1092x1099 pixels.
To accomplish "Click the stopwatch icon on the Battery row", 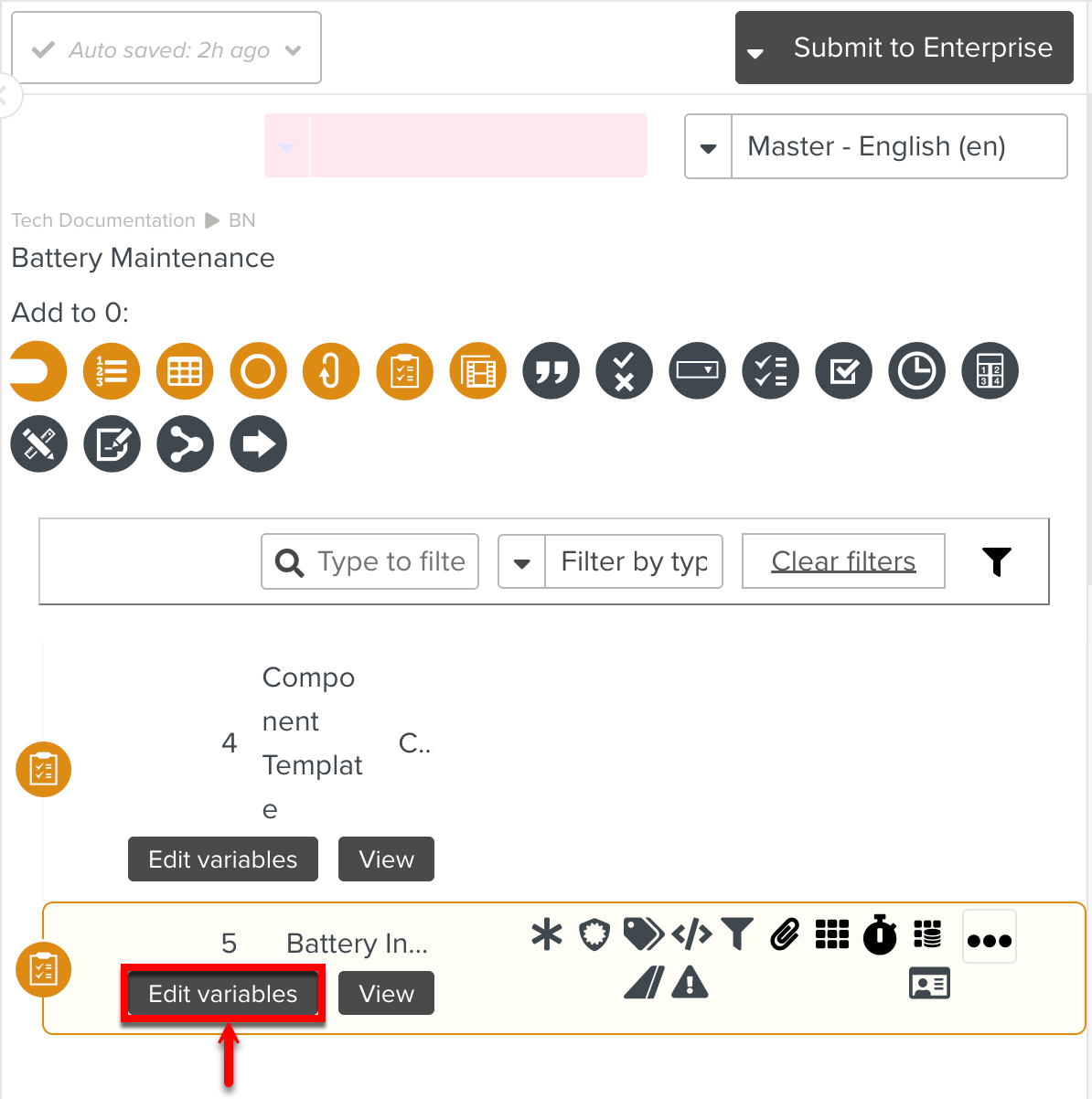I will point(880,934).
